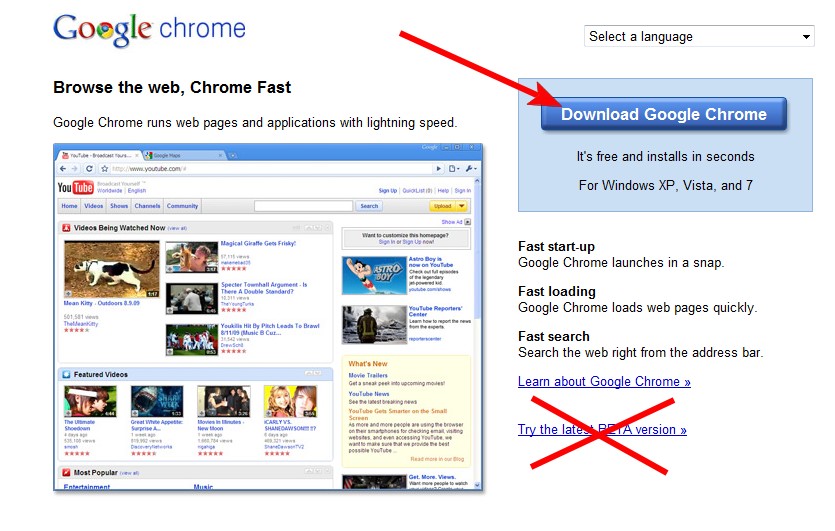Open the Learn about Google Chrome link
The image size is (835, 531).
pyautogui.click(x=604, y=381)
